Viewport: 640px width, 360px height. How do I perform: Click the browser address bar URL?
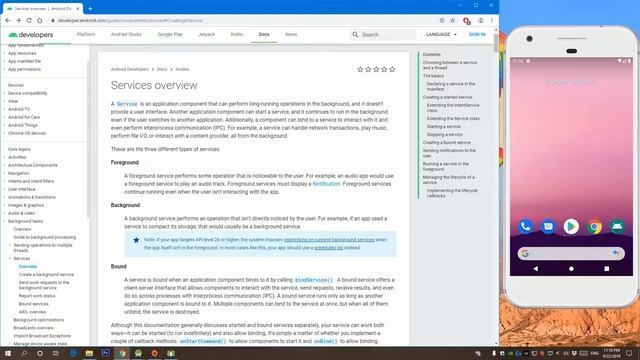pos(130,20)
